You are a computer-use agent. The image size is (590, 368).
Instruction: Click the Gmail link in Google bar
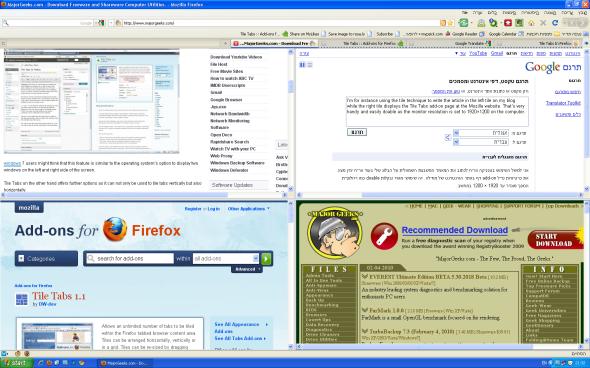click(x=497, y=53)
